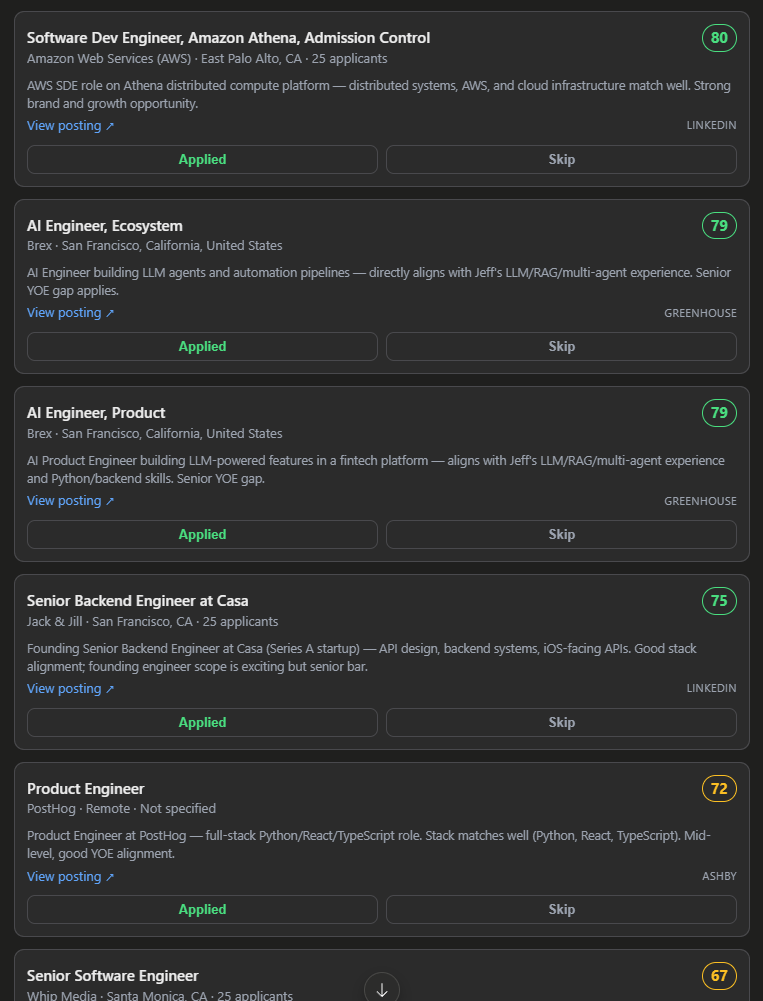Viewport: 763px width, 1001px height.
Task: Skip the PostHog Product Engineer job
Action: pos(561,909)
